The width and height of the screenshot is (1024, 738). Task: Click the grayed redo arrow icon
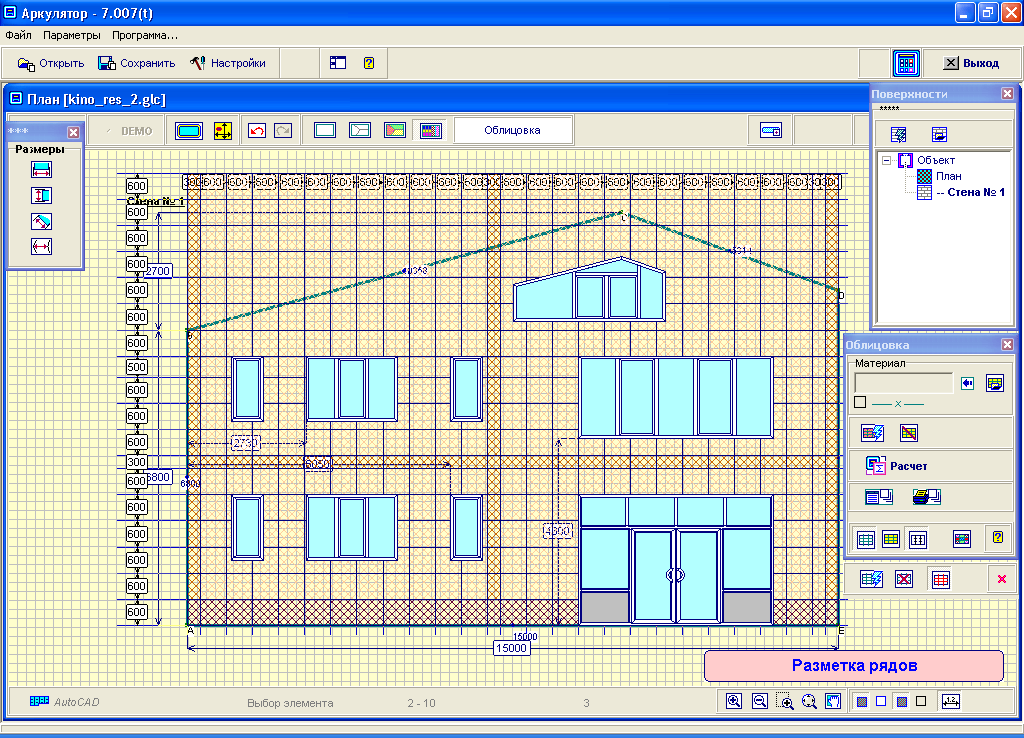pyautogui.click(x=283, y=131)
